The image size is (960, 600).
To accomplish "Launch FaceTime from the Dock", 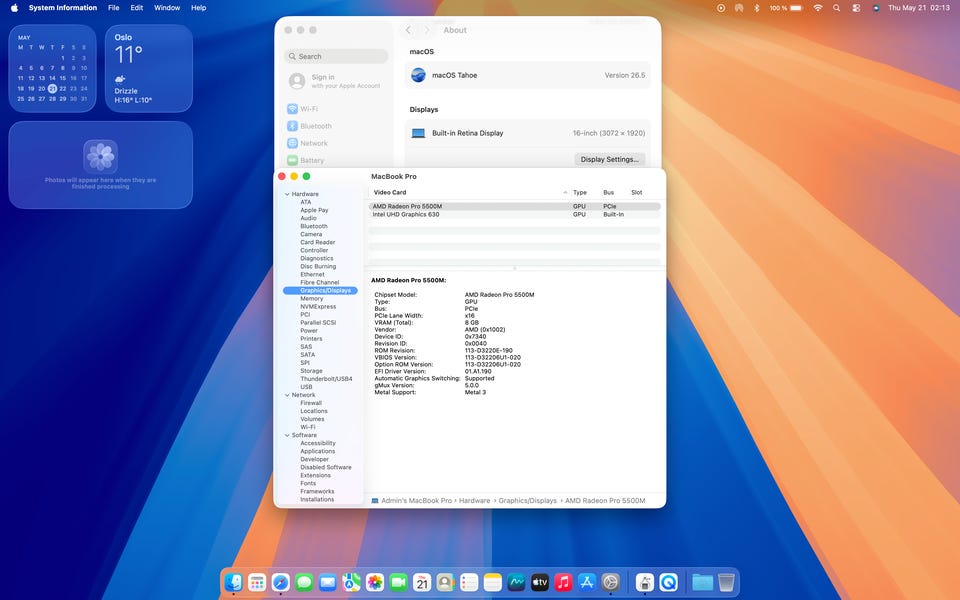I will [399, 582].
